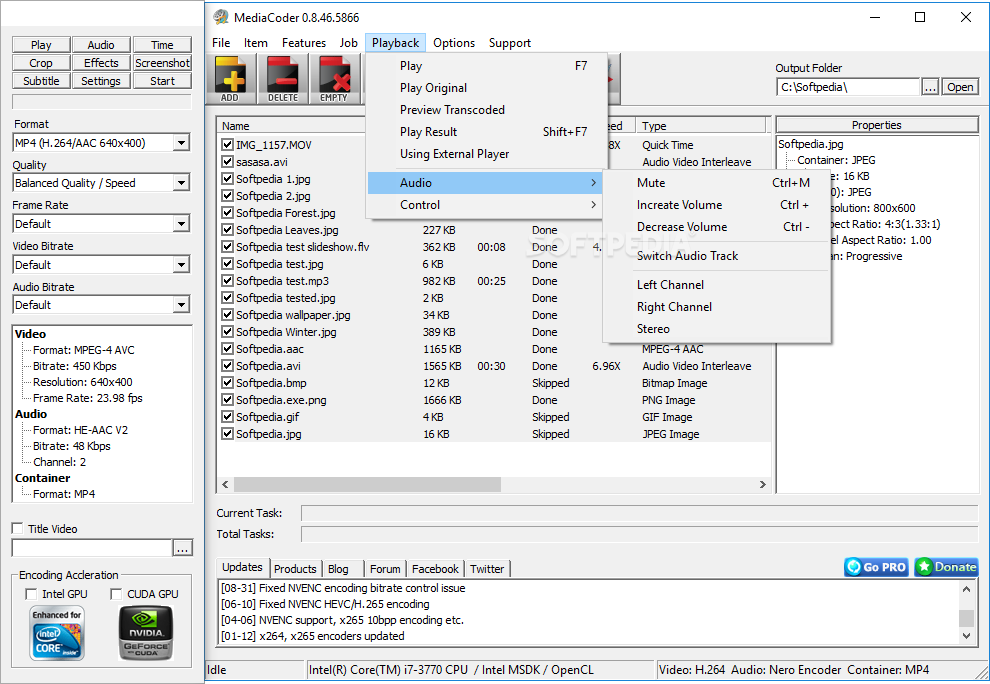This screenshot has width=990, height=684.
Task: Select Stereo audio option
Action: click(717, 329)
